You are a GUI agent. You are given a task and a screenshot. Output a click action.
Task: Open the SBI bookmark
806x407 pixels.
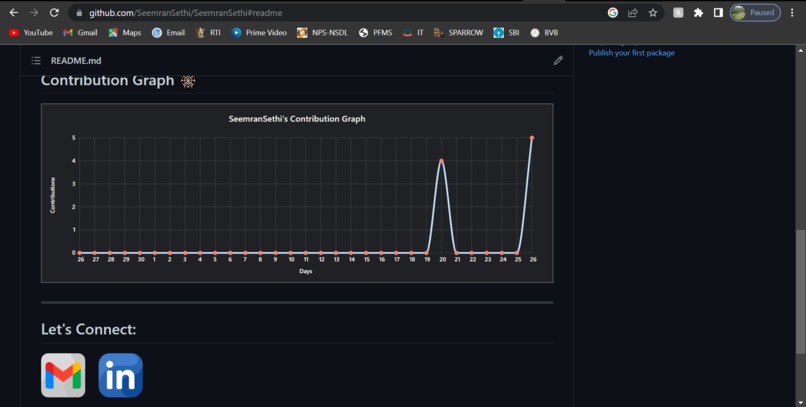tap(506, 32)
